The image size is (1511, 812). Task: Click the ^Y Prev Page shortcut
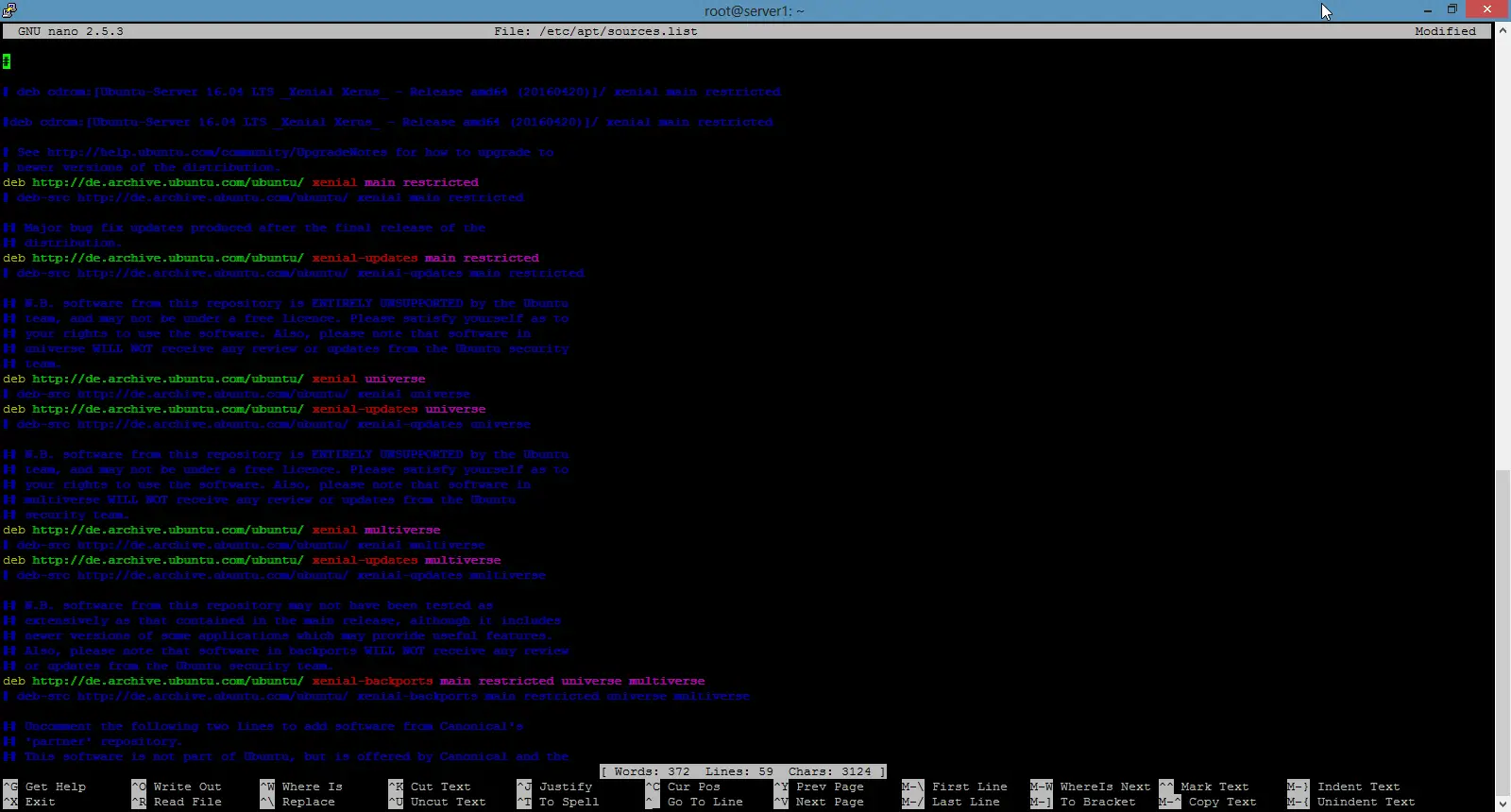819,787
